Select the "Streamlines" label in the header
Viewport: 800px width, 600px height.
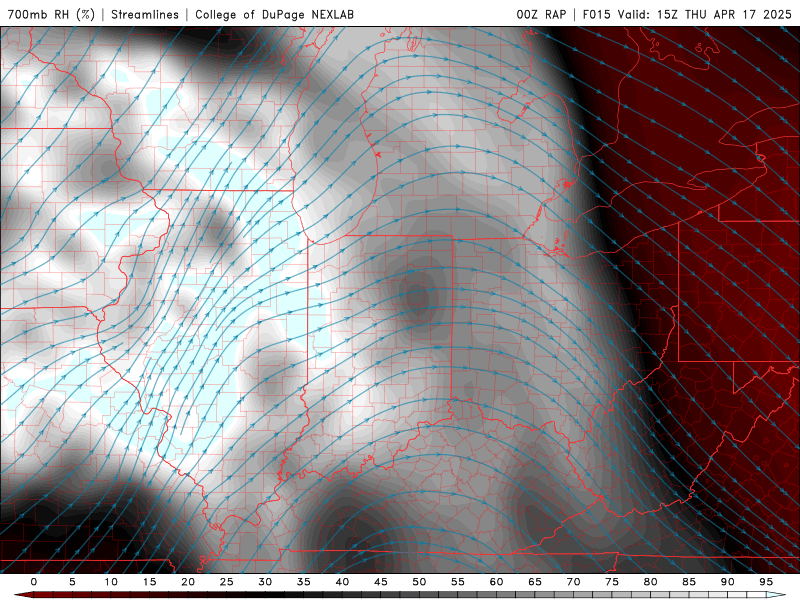145,14
